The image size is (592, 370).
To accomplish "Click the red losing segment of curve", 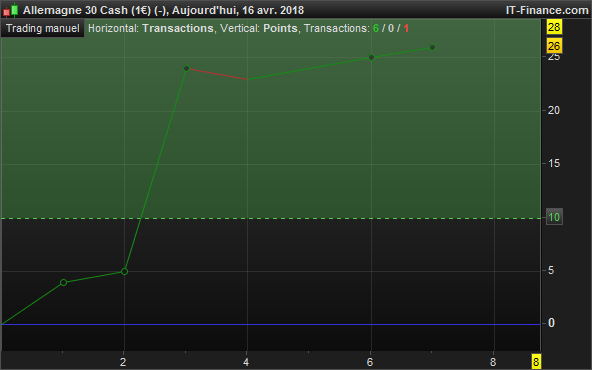I will click(x=217, y=74).
